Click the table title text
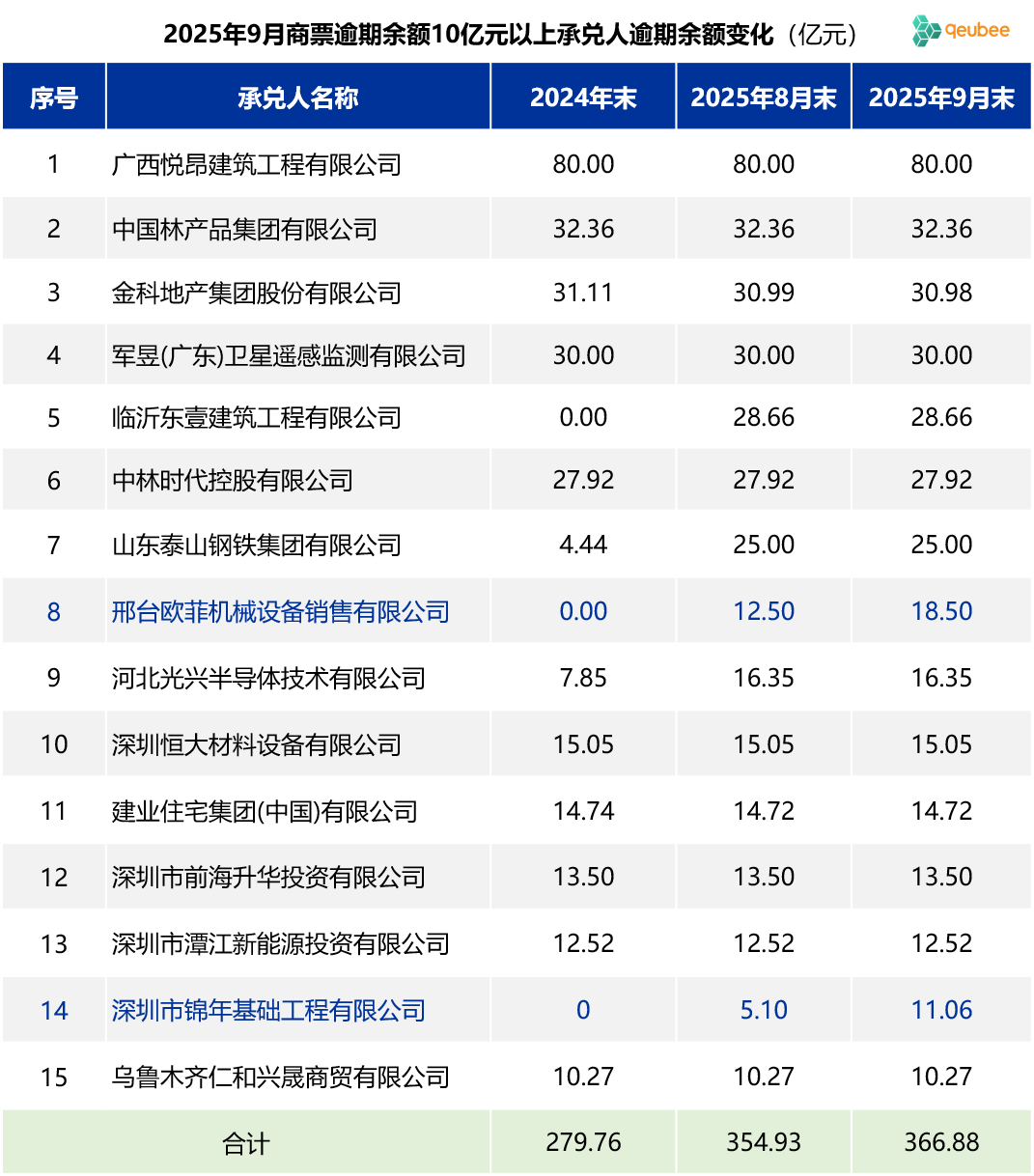This screenshot has width=1034, height=1176. click(x=468, y=35)
